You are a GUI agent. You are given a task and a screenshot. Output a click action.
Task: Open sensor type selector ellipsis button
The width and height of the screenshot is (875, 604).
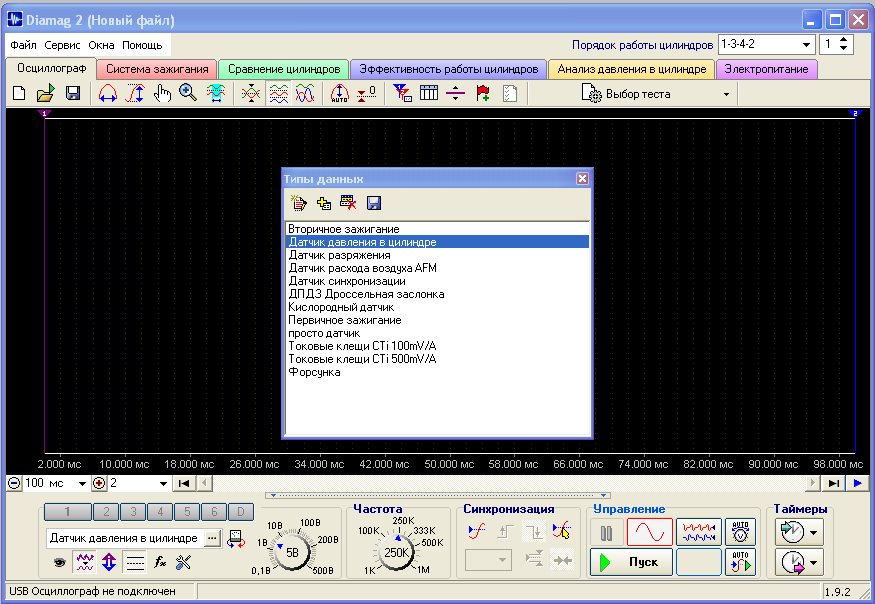coord(212,538)
